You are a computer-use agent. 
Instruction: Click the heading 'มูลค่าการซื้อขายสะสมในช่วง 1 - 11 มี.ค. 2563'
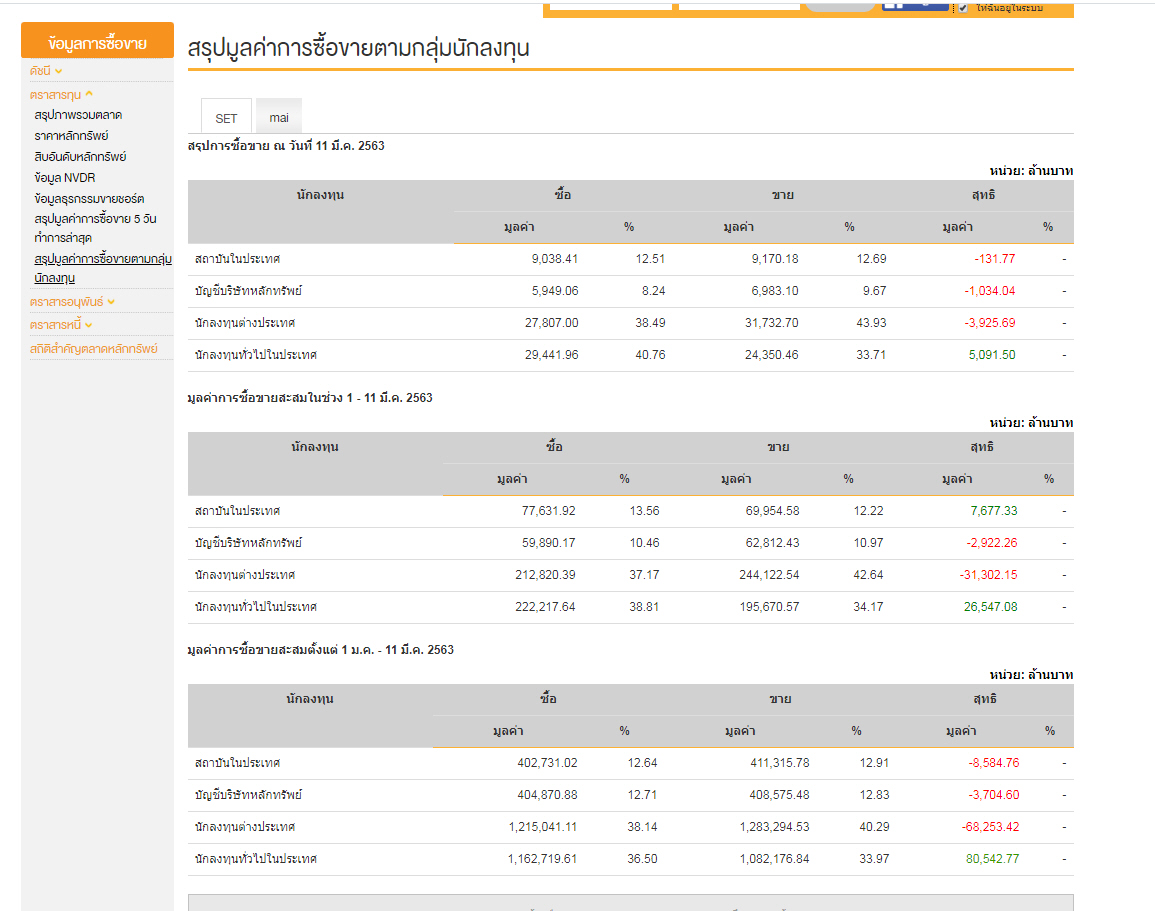[310, 398]
